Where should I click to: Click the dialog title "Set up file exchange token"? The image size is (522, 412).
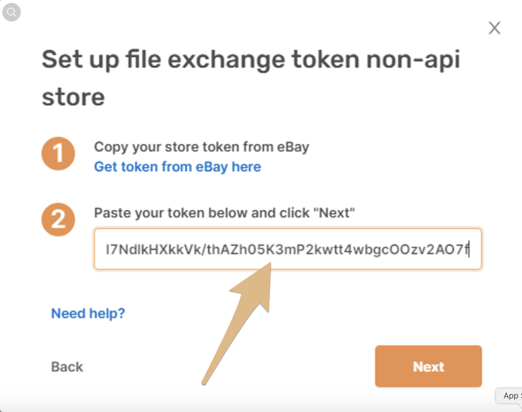click(x=201, y=60)
